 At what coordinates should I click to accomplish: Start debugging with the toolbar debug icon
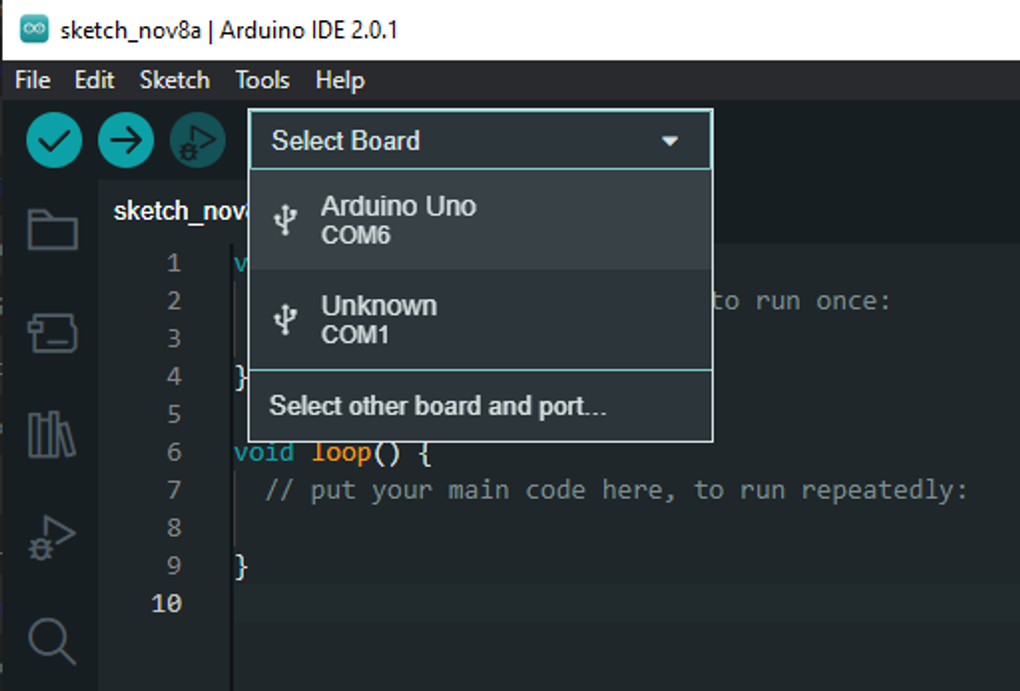(197, 141)
